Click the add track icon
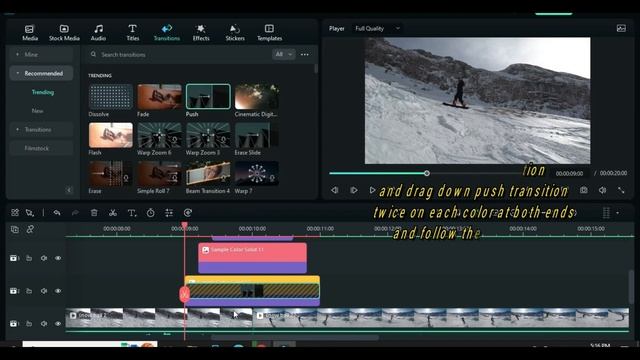 coord(15,229)
